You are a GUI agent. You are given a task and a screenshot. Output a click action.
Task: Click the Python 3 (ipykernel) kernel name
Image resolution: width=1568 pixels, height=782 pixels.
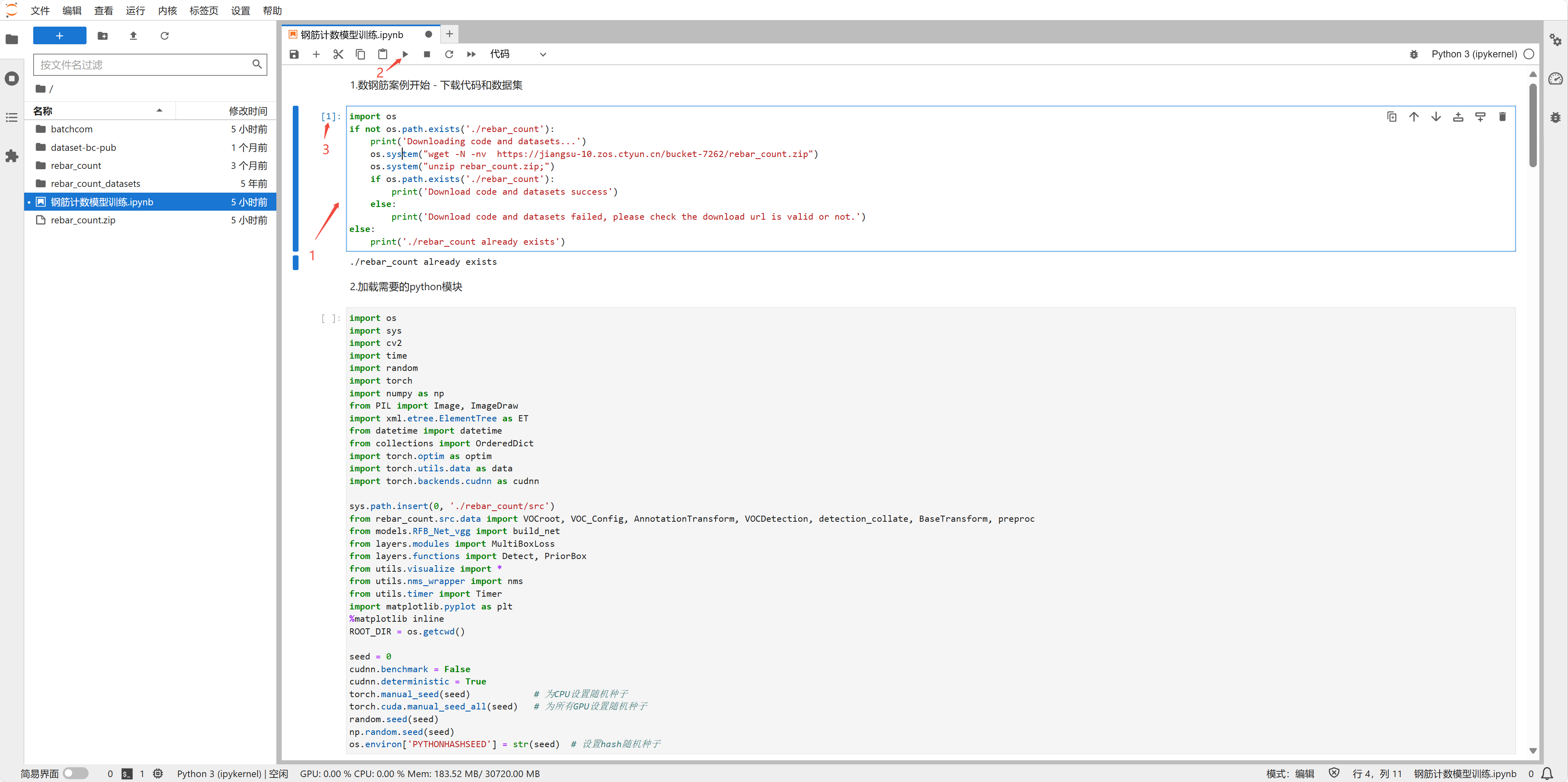pos(1474,54)
